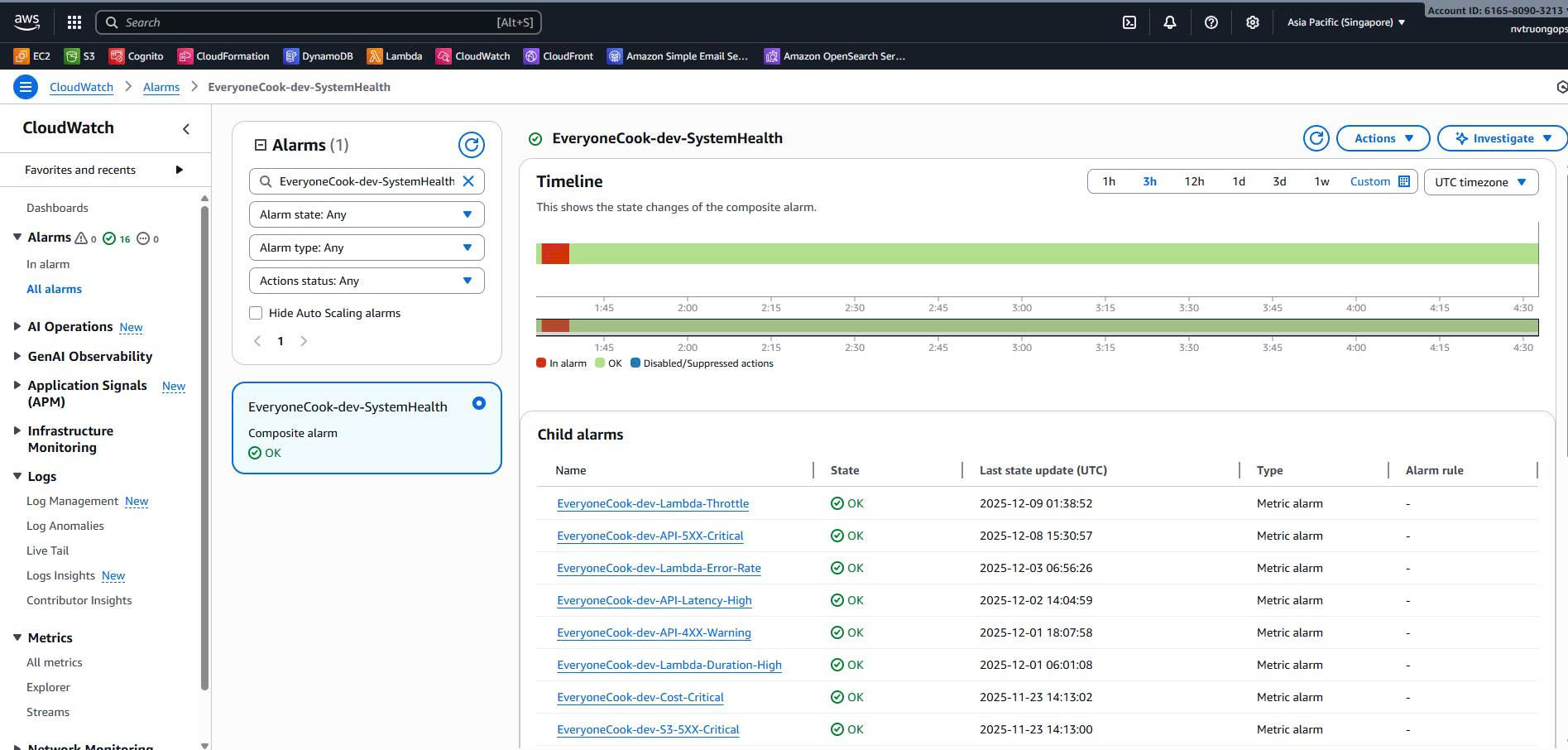Open the Asia Pacific (Singapore) region selector

pos(1346,22)
